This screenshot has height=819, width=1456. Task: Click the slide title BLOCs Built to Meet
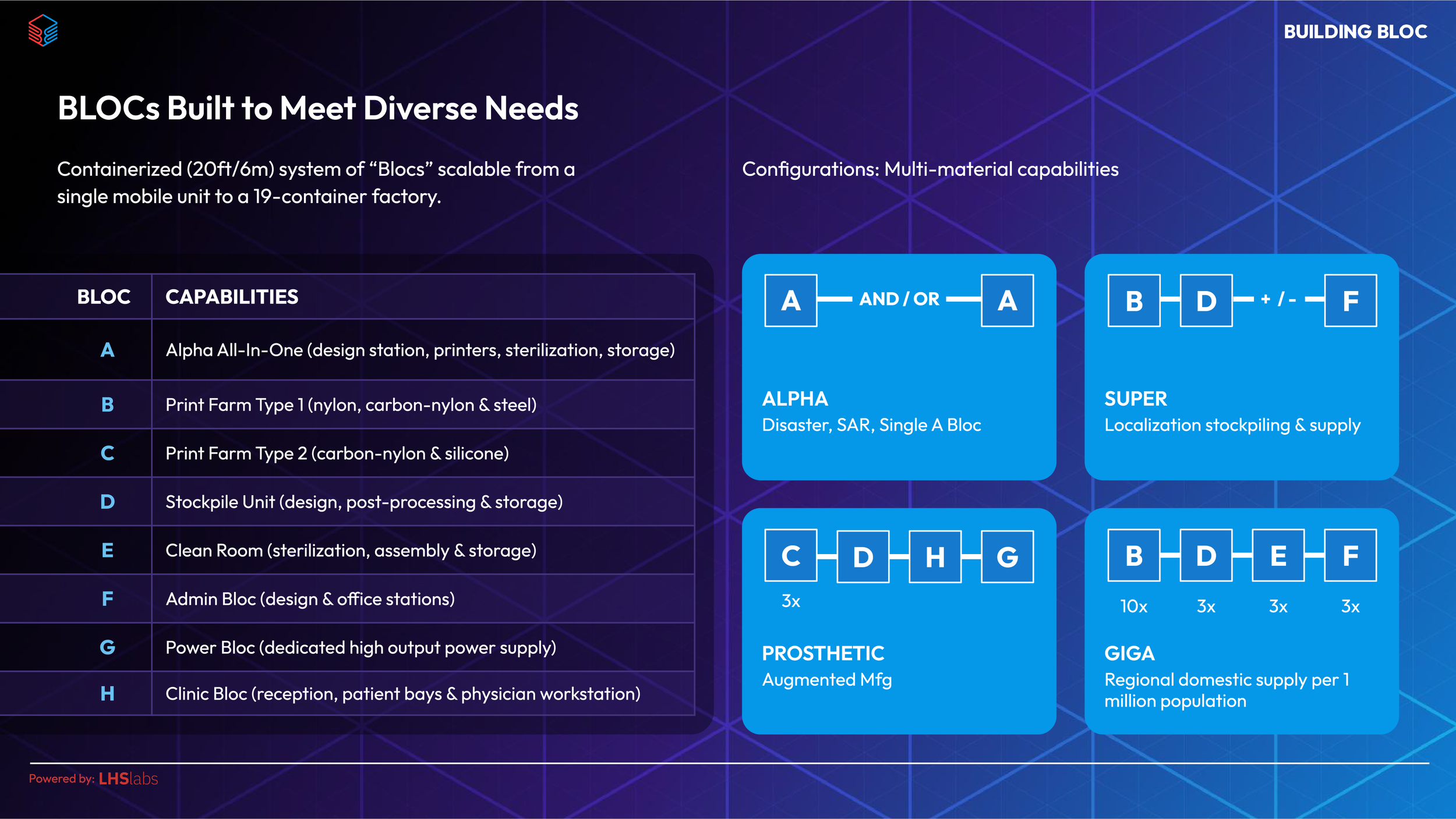click(317, 108)
